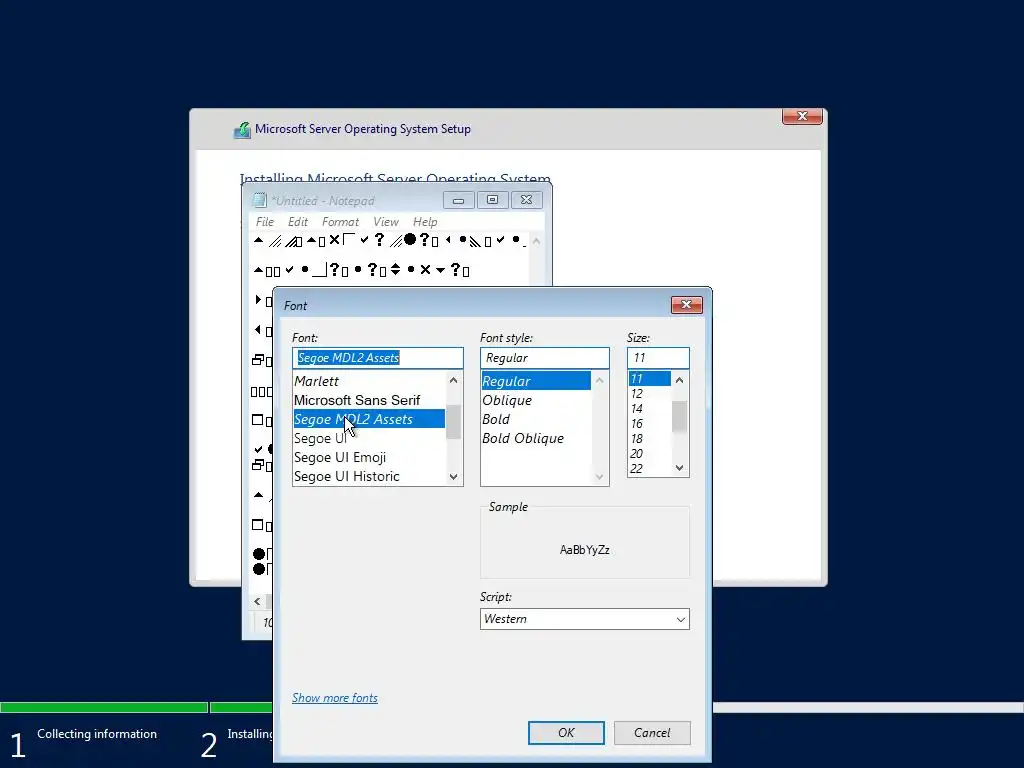Close the Font dialog with the X
1024x768 pixels.
(x=686, y=304)
